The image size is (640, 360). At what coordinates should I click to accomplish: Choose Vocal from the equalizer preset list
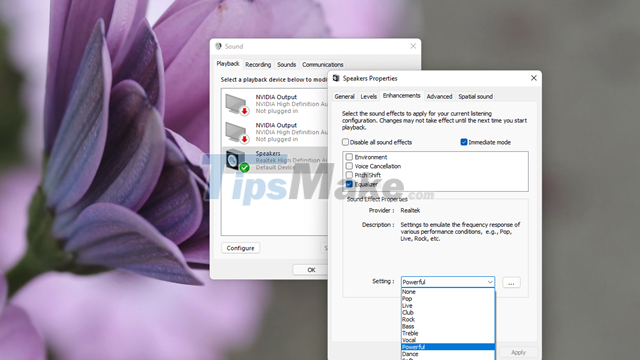coord(448,340)
